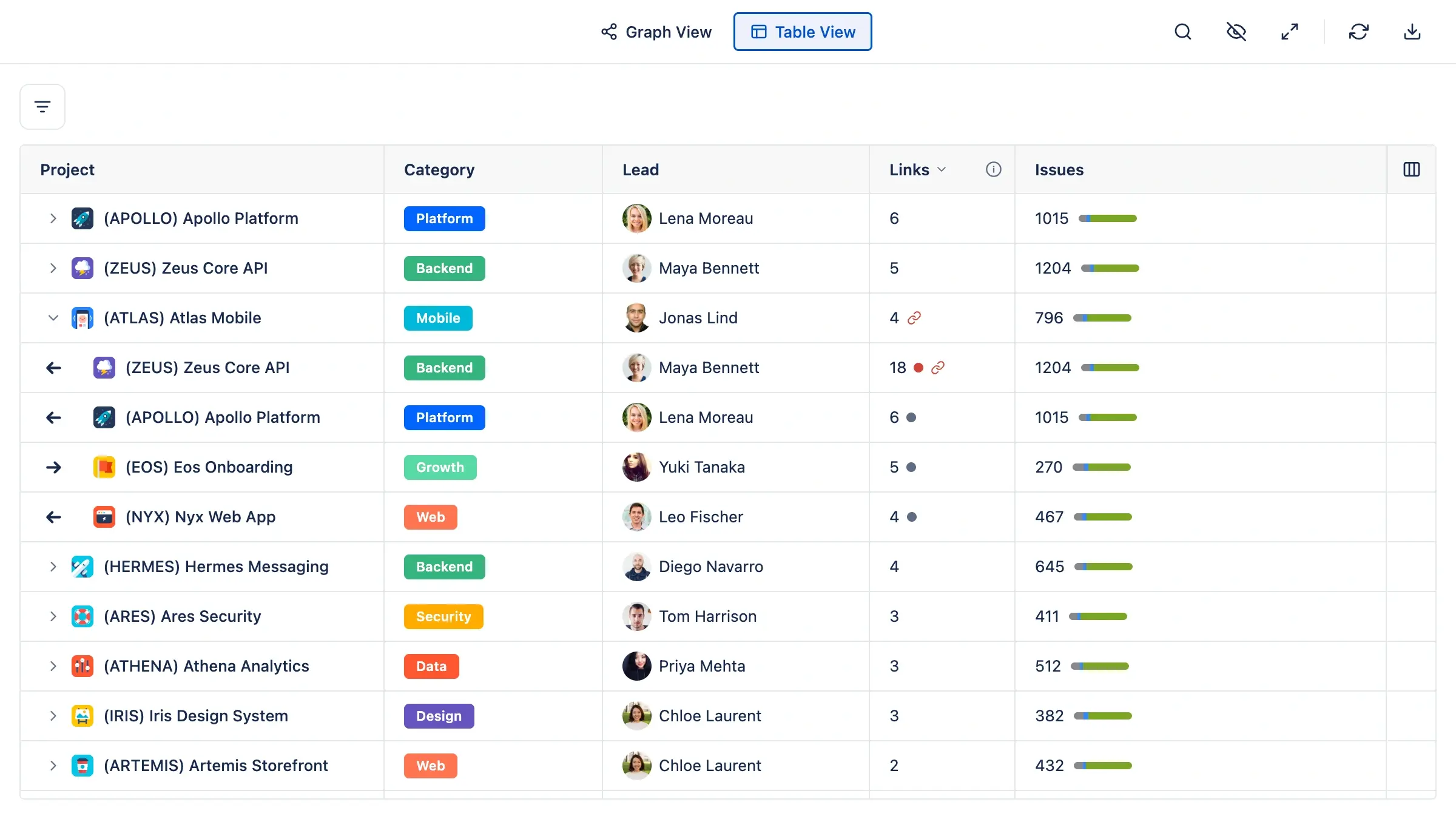Image resolution: width=1456 pixels, height=819 pixels.
Task: Download the table export
Action: (x=1412, y=32)
